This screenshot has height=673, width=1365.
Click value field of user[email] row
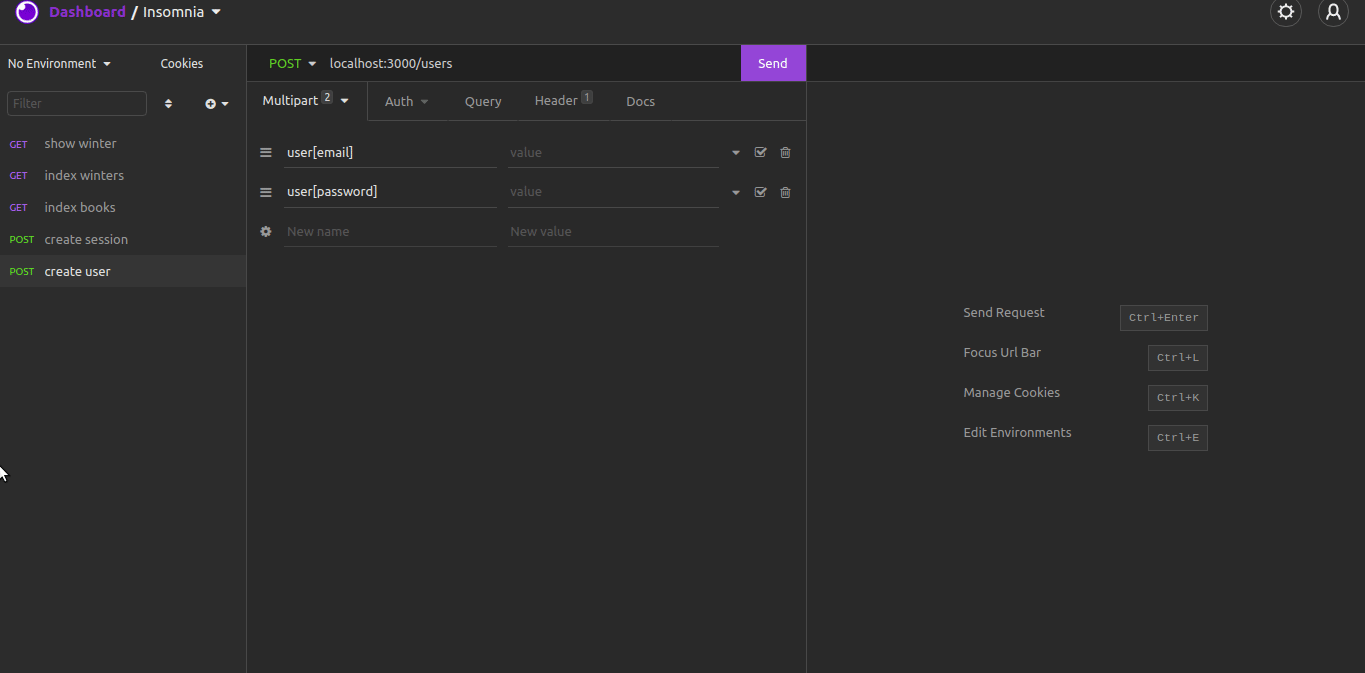(613, 153)
